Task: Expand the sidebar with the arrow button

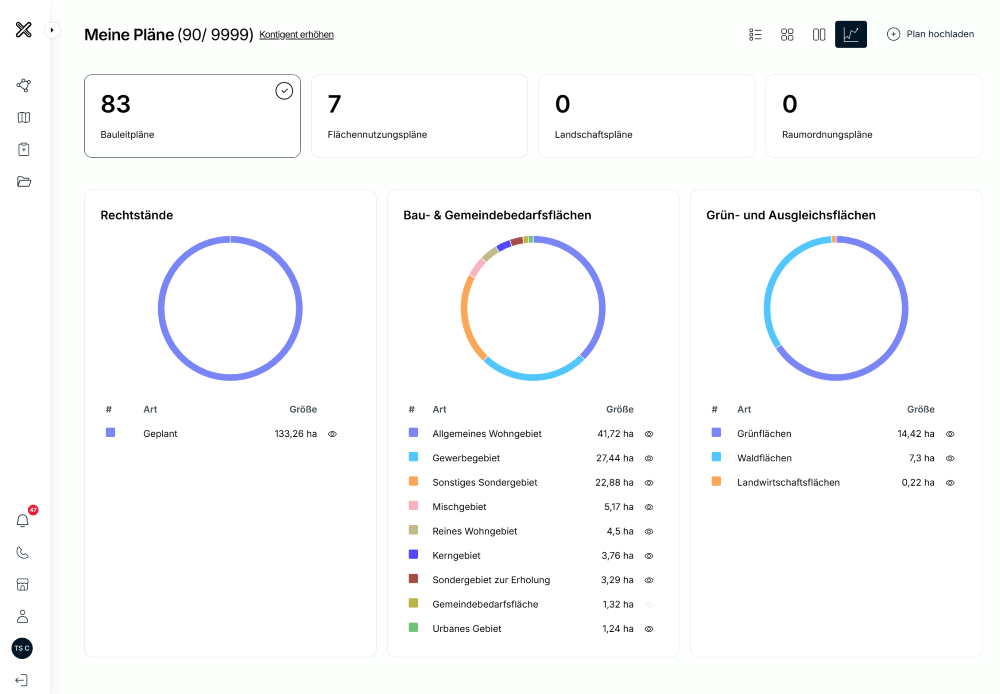Action: [52, 30]
